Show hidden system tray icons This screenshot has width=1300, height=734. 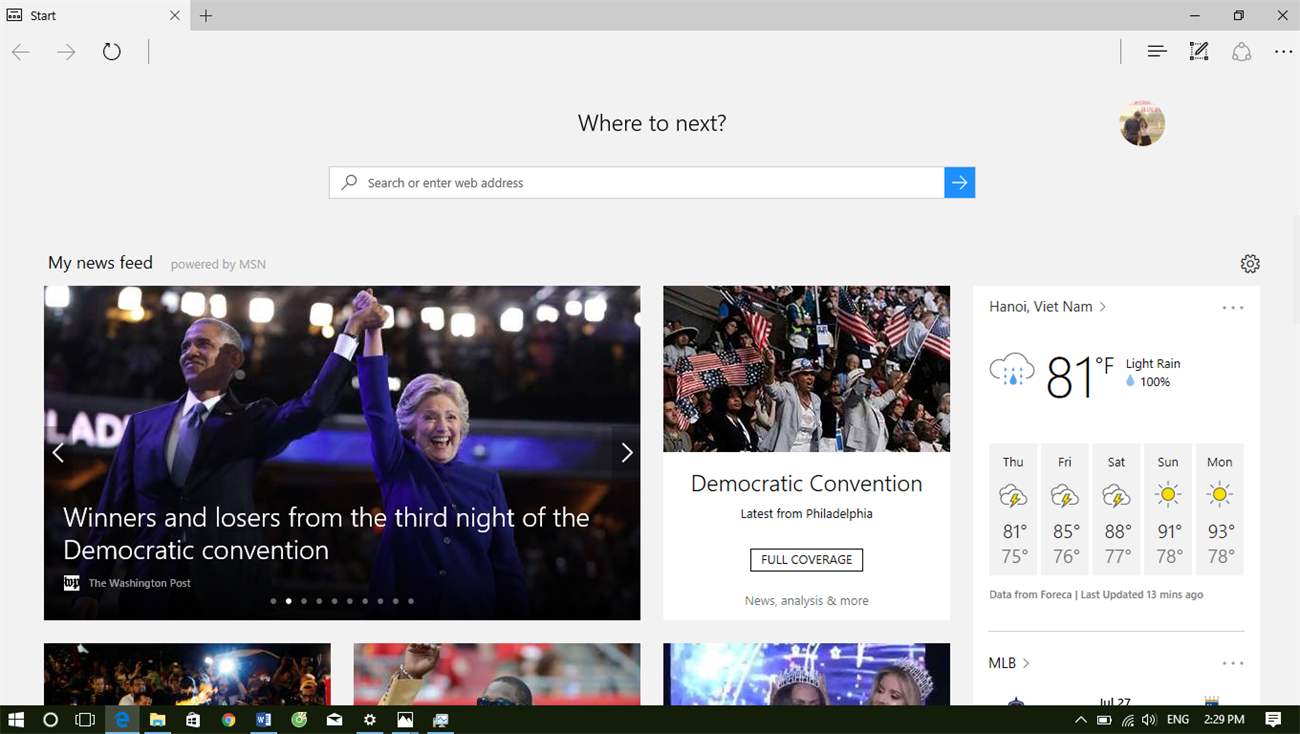pos(1080,719)
